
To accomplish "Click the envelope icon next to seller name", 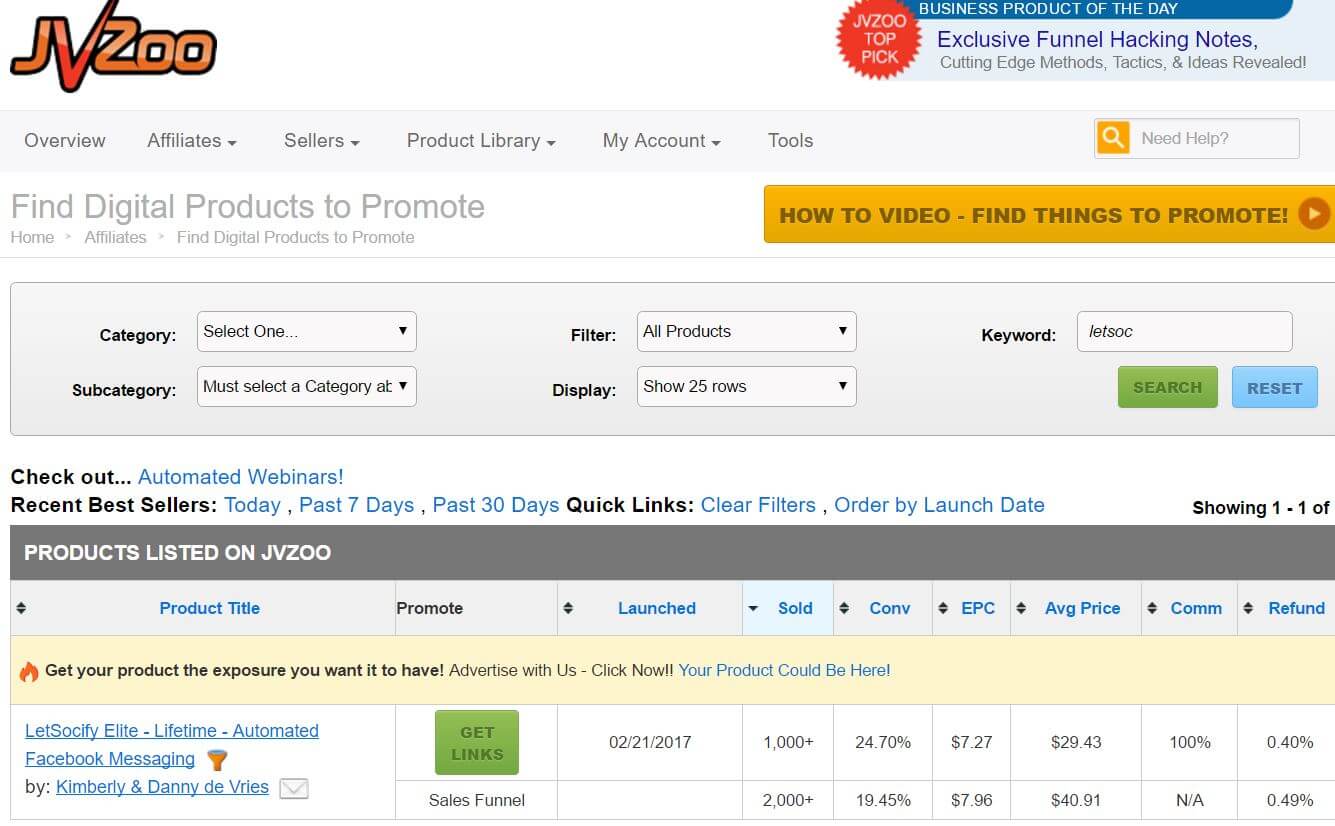I will tap(293, 789).
